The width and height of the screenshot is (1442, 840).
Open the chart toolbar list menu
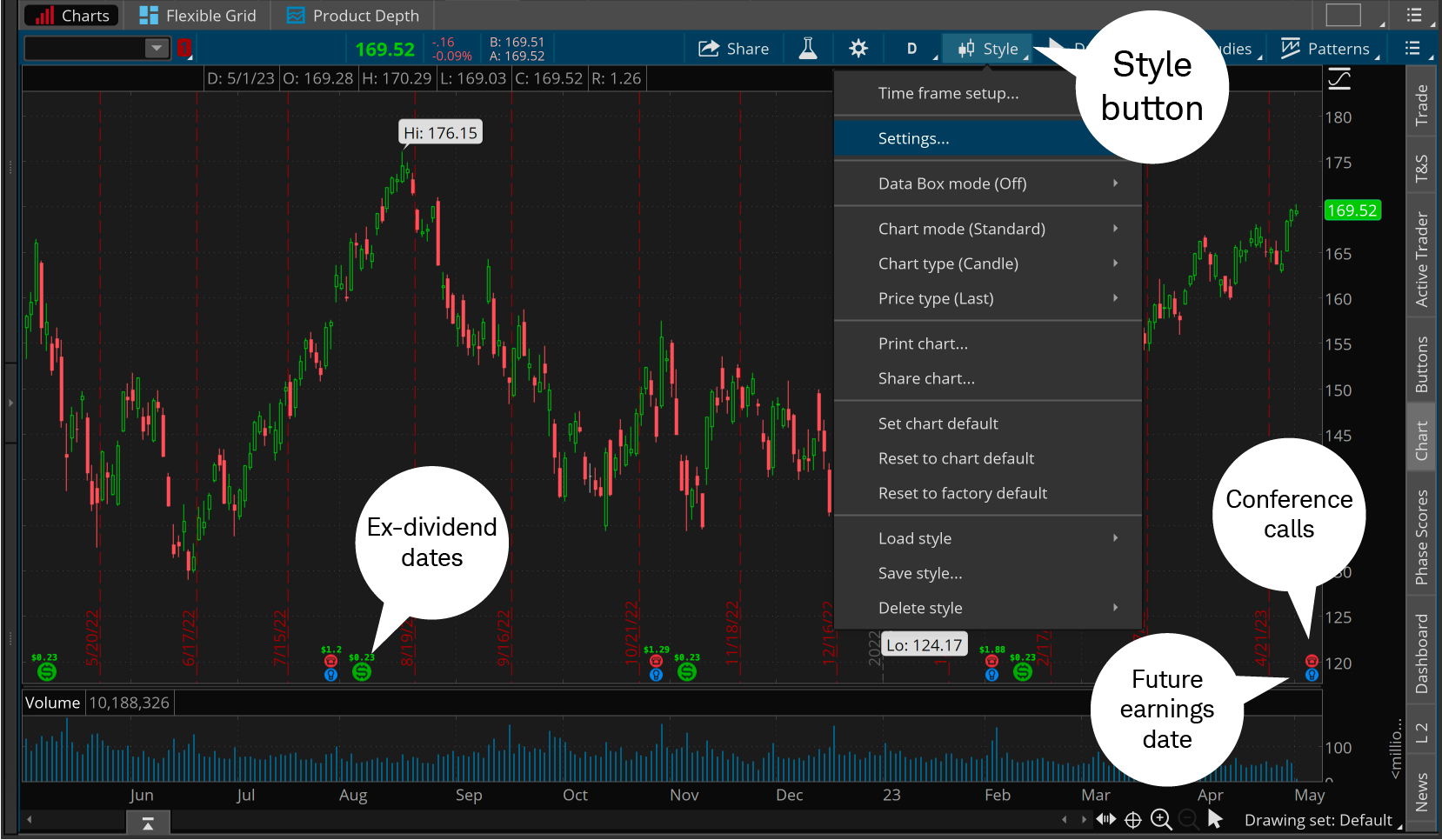coord(1413,49)
